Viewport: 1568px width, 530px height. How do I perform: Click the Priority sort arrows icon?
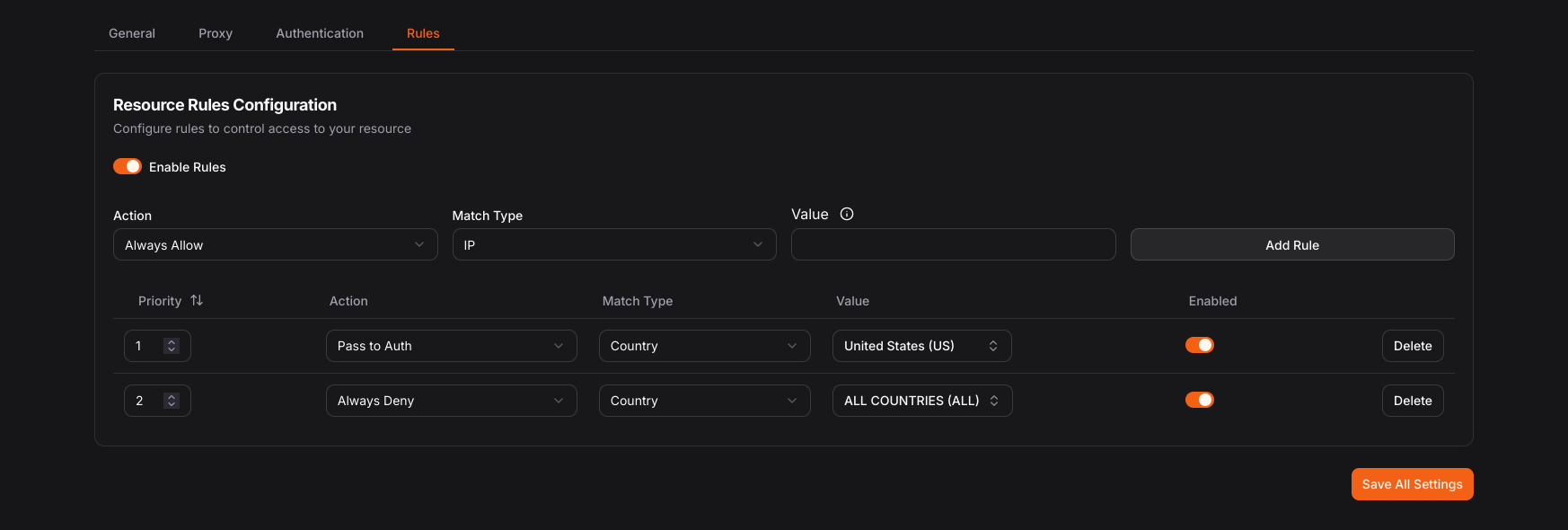pyautogui.click(x=197, y=301)
